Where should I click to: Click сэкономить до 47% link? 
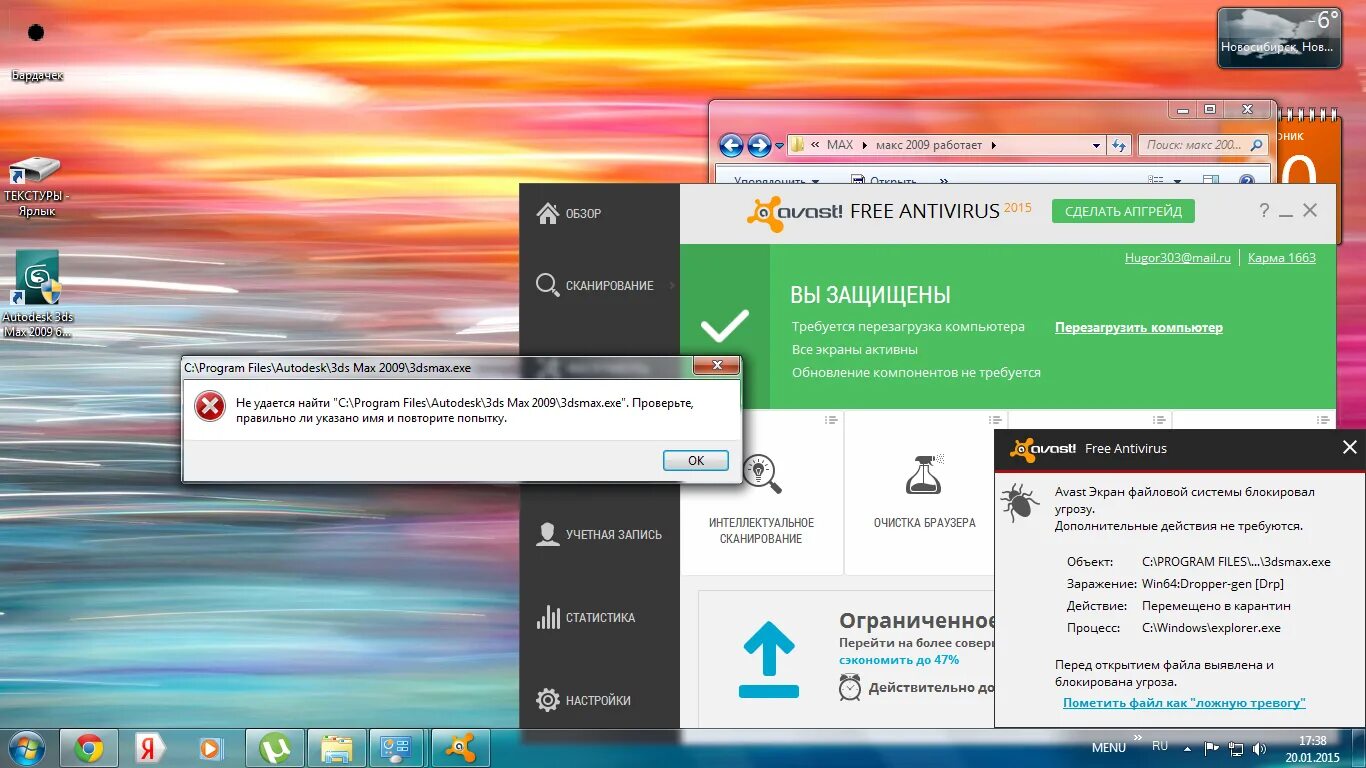pyautogui.click(x=899, y=660)
